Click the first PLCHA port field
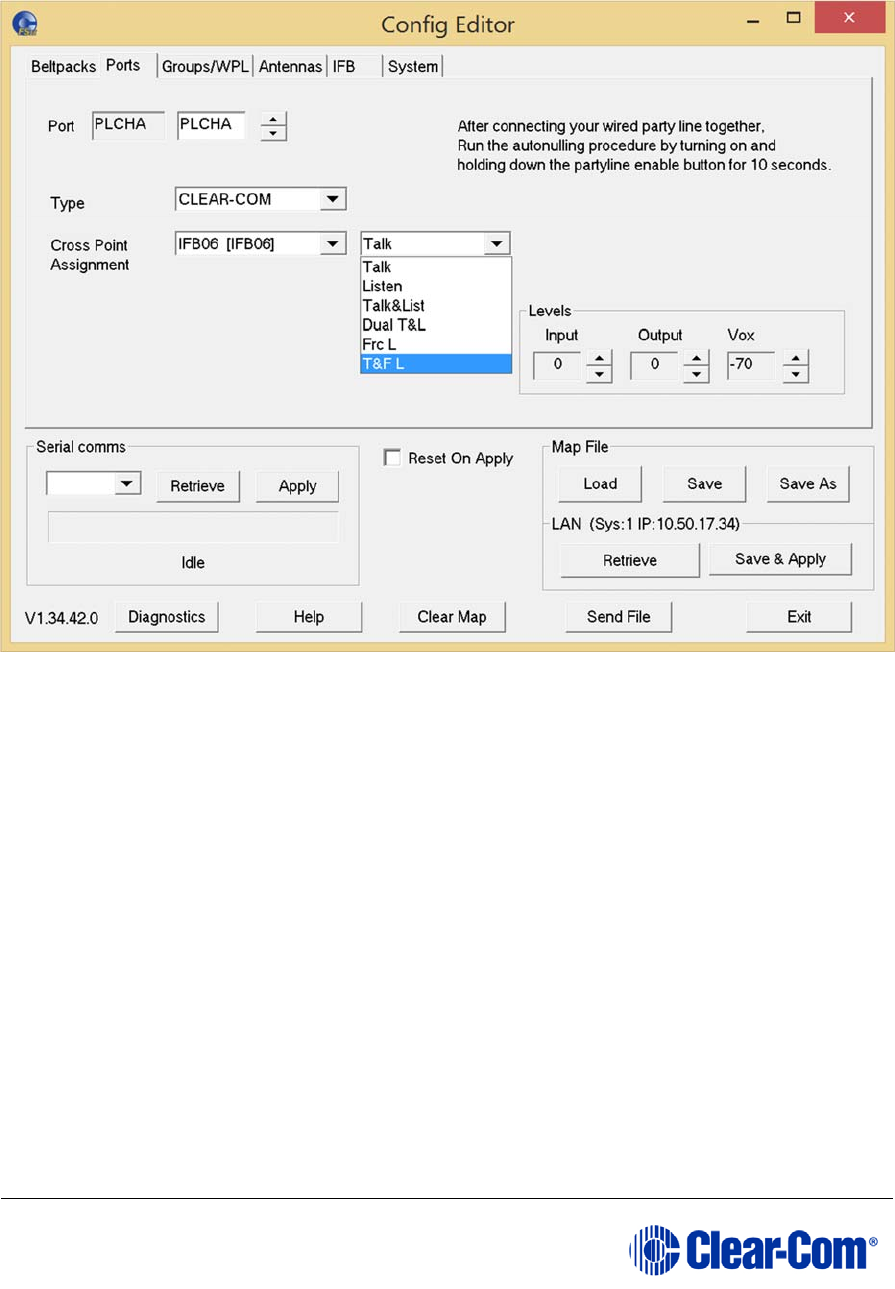The height and width of the screenshot is (1289, 895). click(x=128, y=125)
